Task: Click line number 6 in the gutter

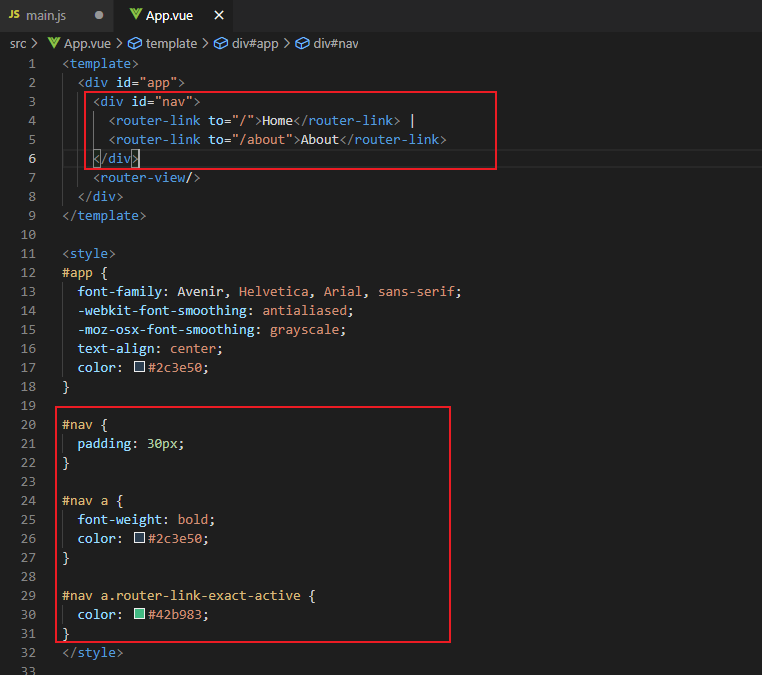Action: click(x=32, y=158)
